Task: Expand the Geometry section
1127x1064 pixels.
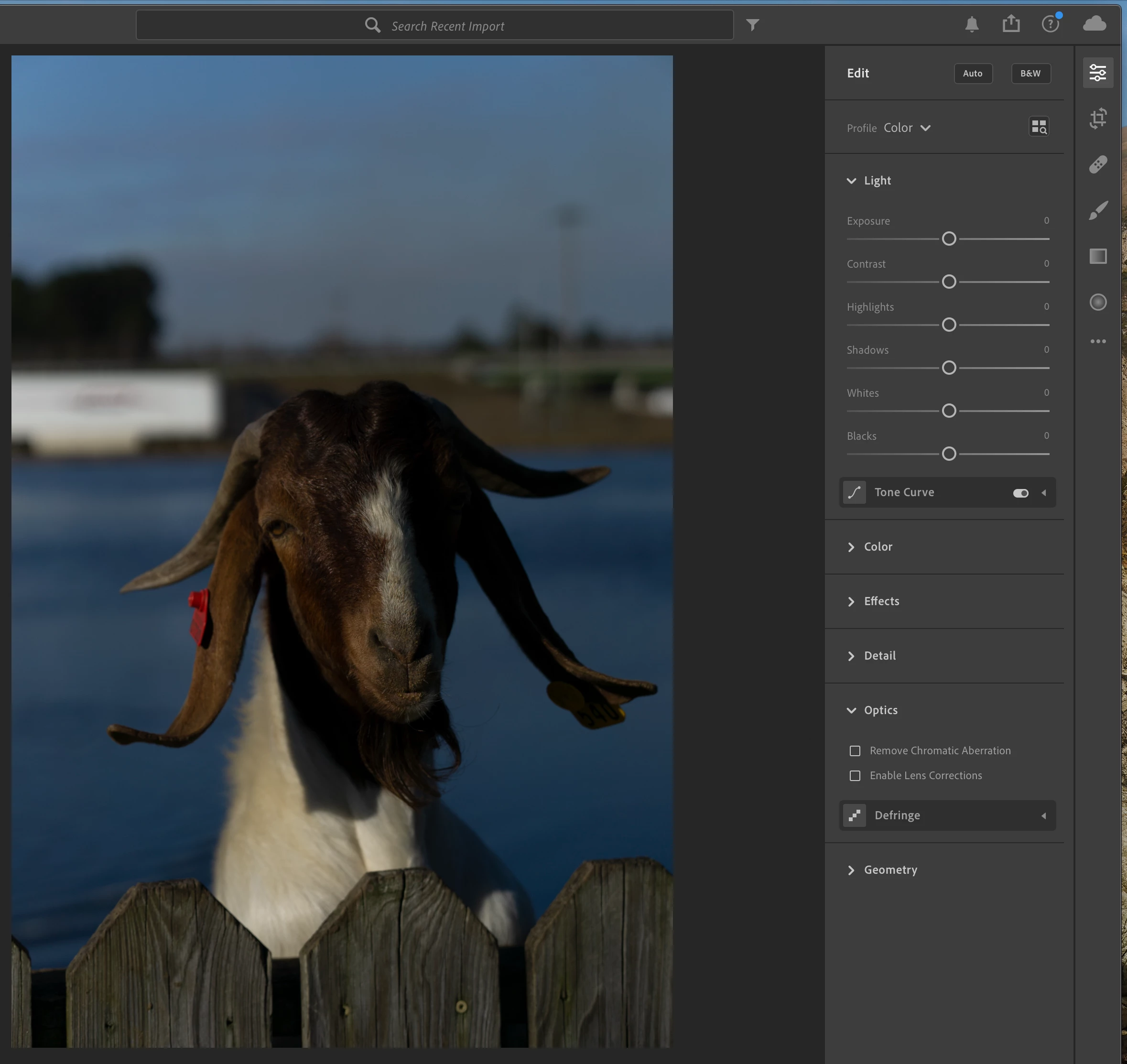Action: [x=890, y=870]
